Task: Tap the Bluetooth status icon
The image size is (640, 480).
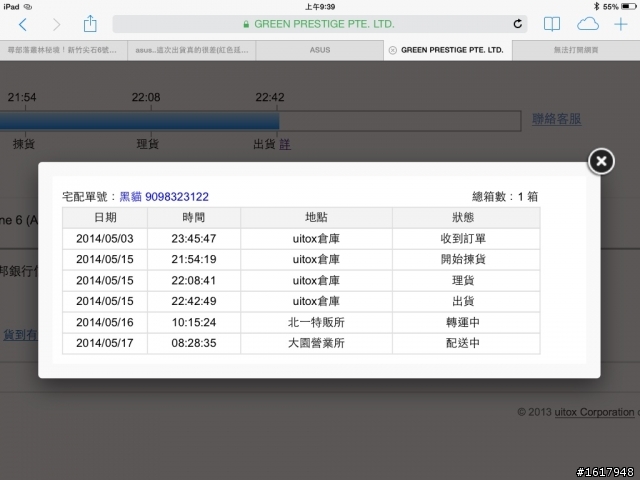Action: (x=596, y=7)
